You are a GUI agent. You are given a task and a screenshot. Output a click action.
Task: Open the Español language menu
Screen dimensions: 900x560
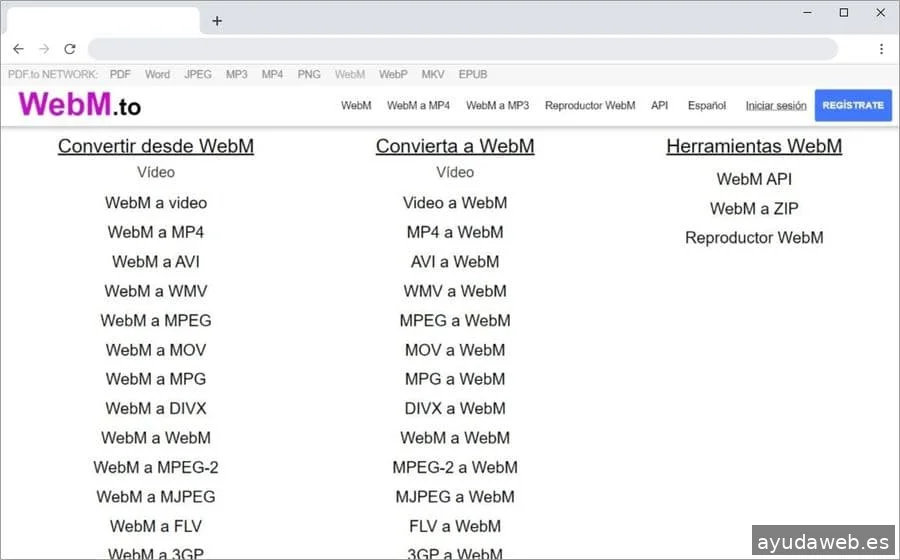707,105
